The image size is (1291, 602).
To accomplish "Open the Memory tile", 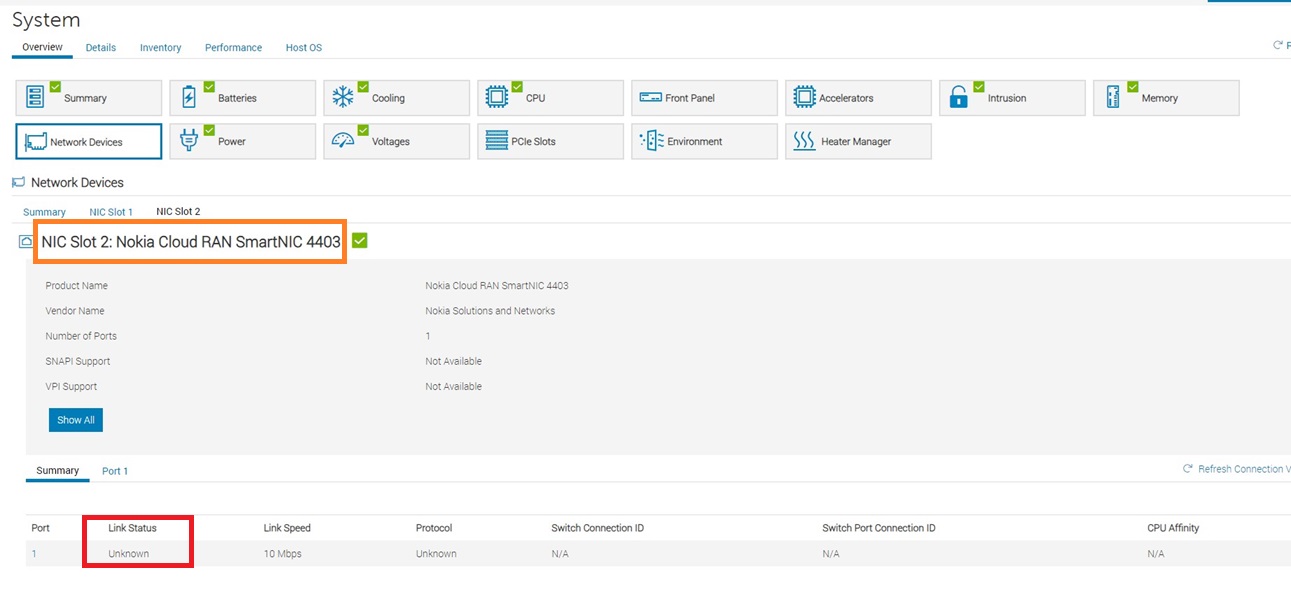I will coord(1166,98).
